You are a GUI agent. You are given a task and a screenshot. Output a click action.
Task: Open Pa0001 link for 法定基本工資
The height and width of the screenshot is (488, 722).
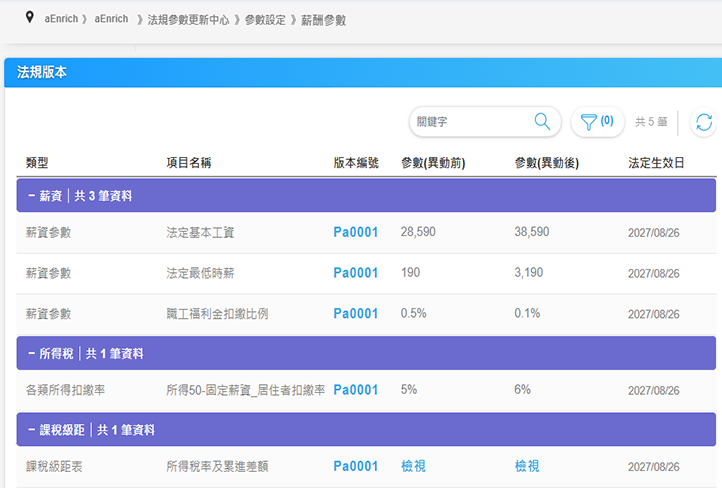(356, 232)
